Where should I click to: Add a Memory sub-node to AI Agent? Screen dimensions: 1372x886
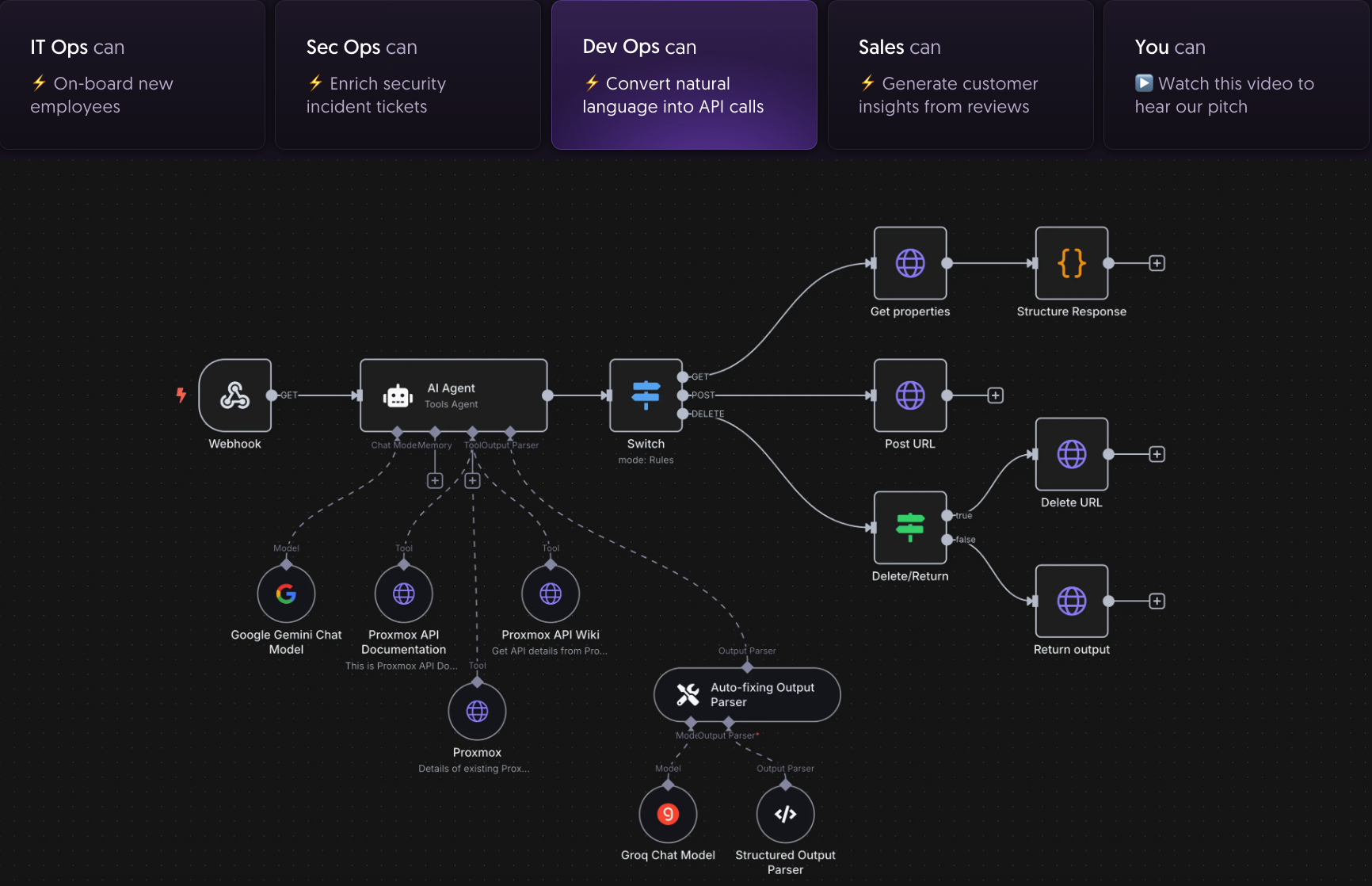[x=435, y=480]
